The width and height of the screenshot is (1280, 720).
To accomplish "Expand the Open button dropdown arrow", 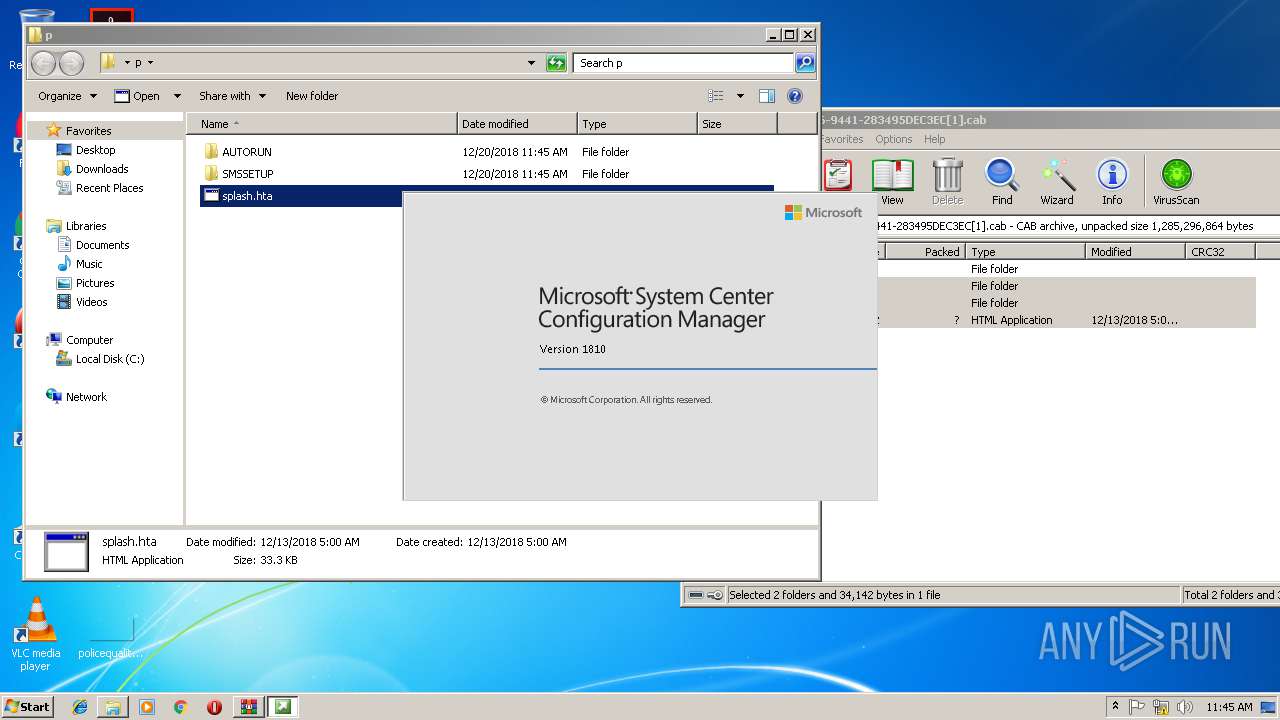I will tap(177, 96).
